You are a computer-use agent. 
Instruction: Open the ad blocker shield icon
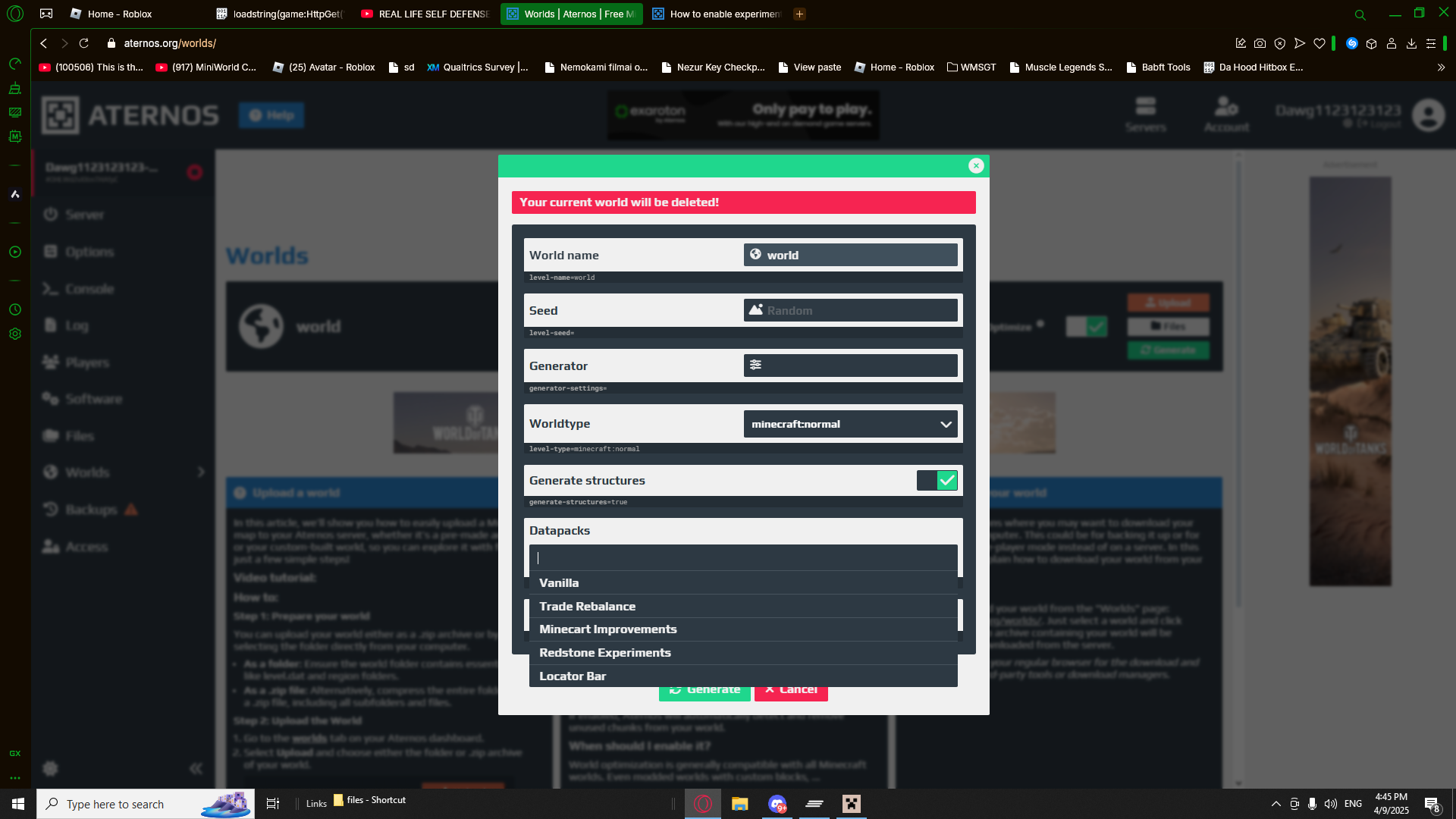point(1280,43)
